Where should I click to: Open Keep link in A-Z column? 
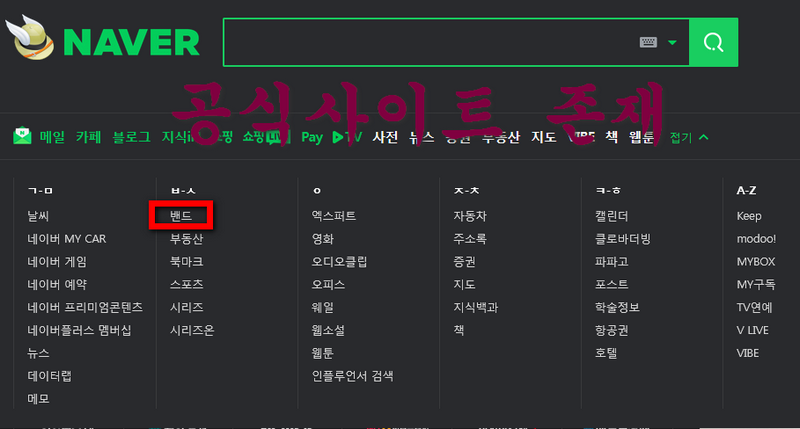pyautogui.click(x=749, y=216)
